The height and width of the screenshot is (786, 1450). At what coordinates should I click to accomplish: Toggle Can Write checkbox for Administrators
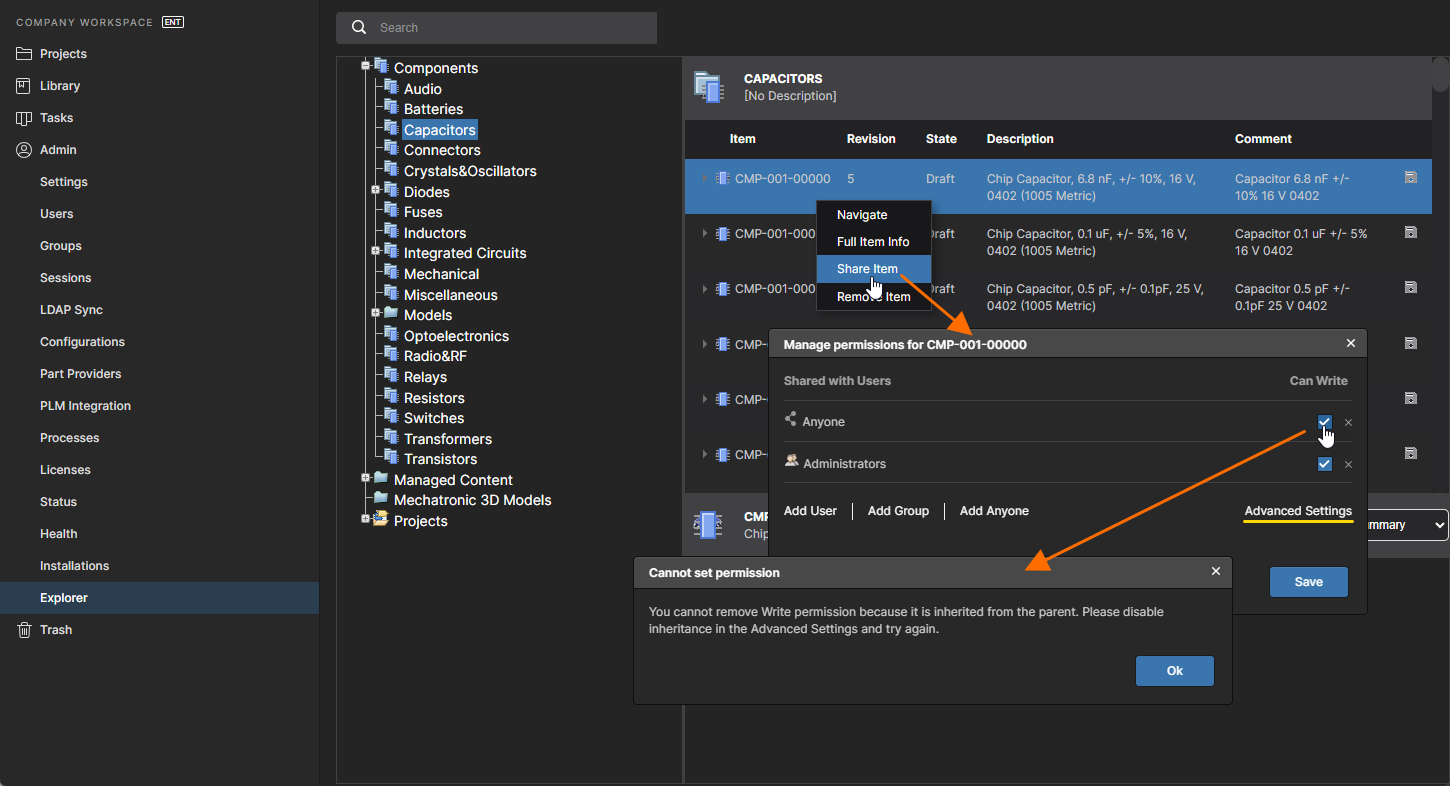point(1324,464)
